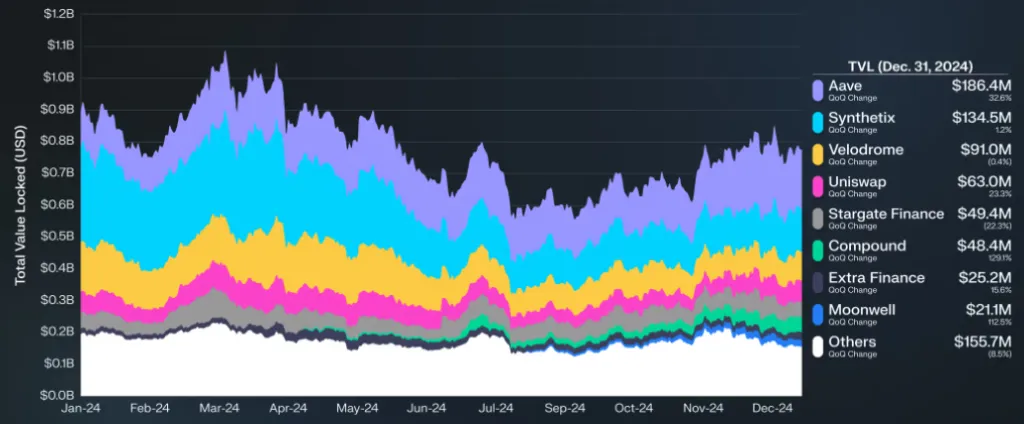The height and width of the screenshot is (424, 1024).
Task: Click the $0.5B y-axis tick label
Action: tap(59, 236)
